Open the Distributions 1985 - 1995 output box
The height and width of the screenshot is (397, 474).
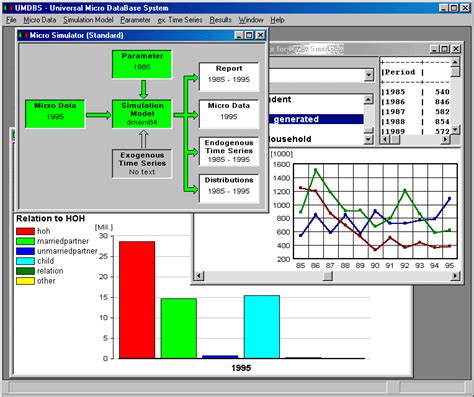[x=229, y=188]
